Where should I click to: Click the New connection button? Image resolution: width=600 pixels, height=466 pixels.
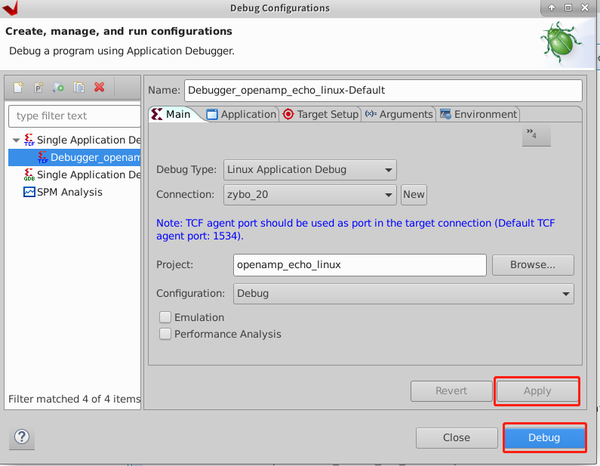[x=414, y=195]
